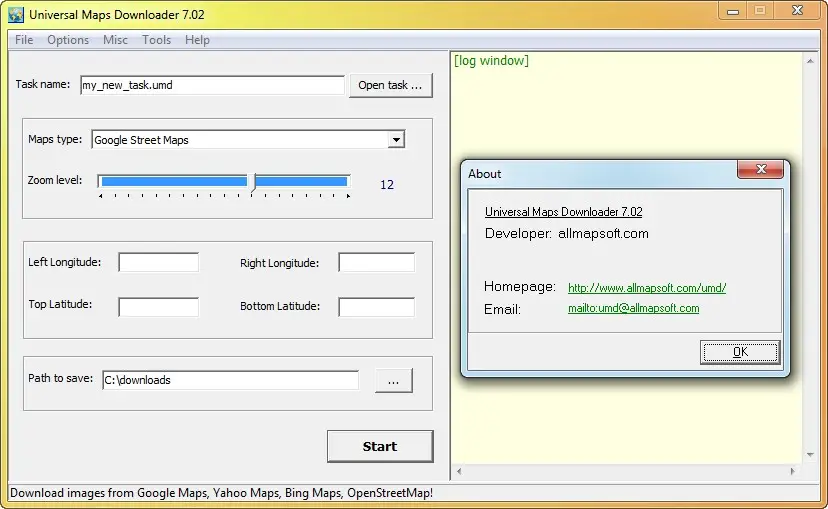
Task: Focus the Top Latitude field
Action: [x=158, y=307]
